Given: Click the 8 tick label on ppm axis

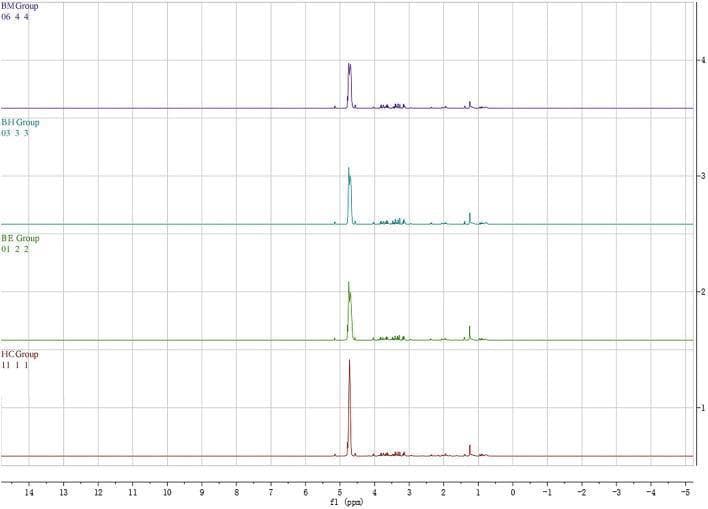Looking at the screenshot, I should click(236, 492).
